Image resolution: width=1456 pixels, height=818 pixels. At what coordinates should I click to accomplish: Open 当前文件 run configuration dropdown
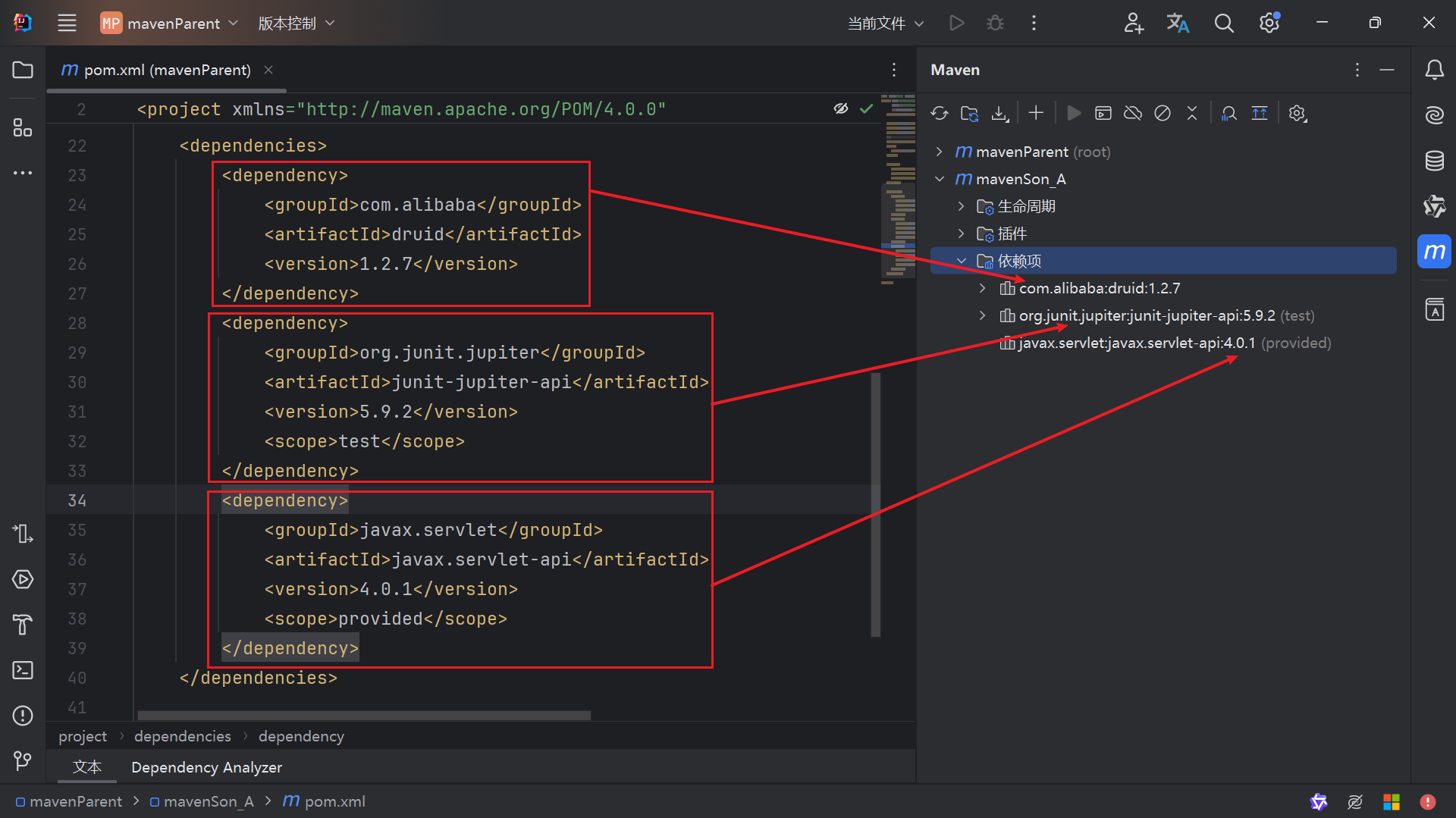point(886,23)
